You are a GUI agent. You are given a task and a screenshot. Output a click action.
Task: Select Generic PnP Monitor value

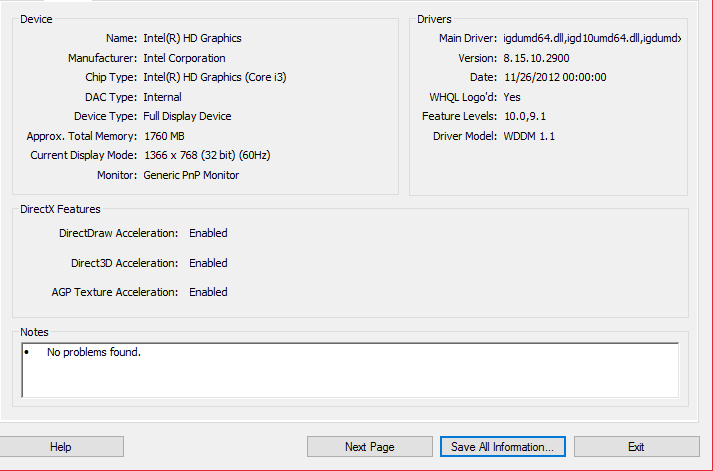tap(191, 175)
